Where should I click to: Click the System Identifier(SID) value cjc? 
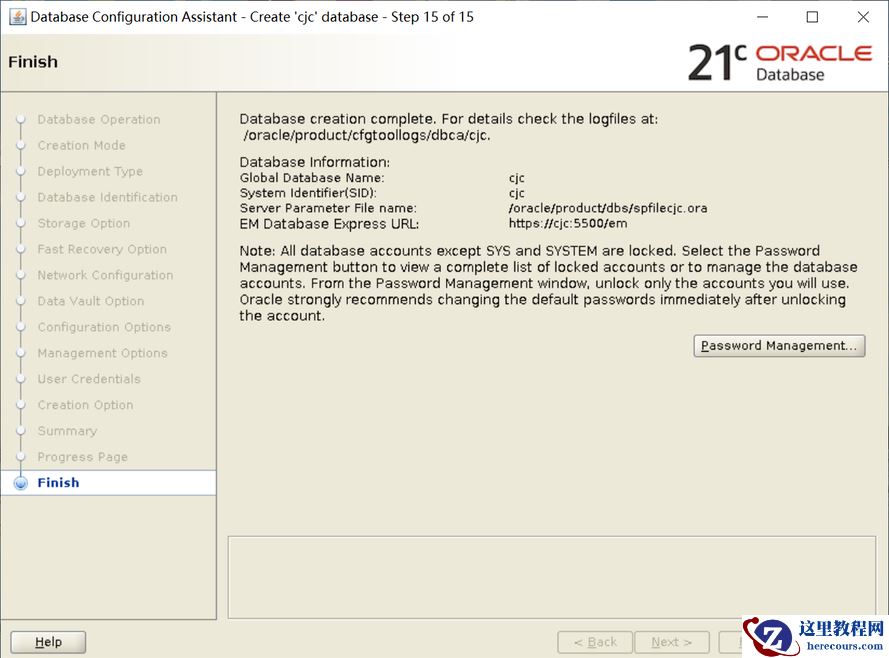[517, 193]
